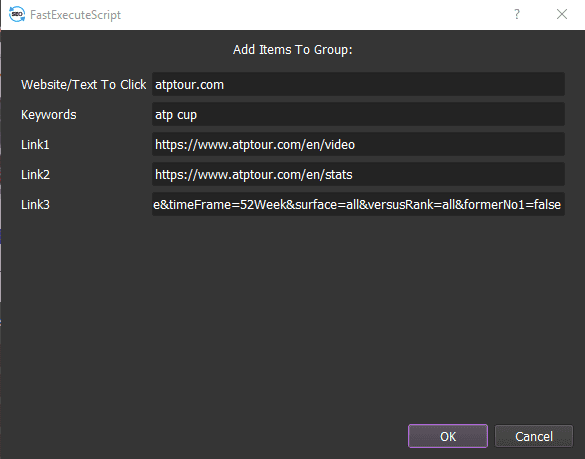Click into the Link1 URL field
The width and height of the screenshot is (585, 459).
tap(358, 144)
